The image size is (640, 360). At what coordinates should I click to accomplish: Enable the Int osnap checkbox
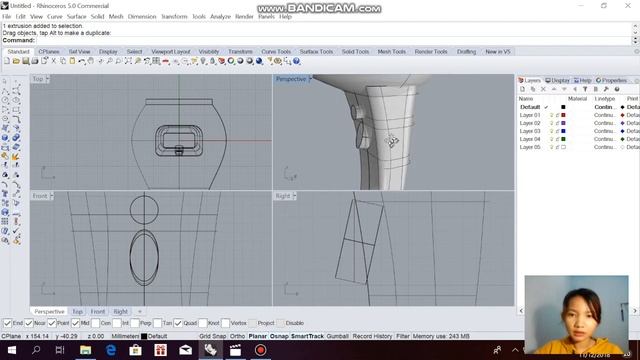[x=117, y=323]
